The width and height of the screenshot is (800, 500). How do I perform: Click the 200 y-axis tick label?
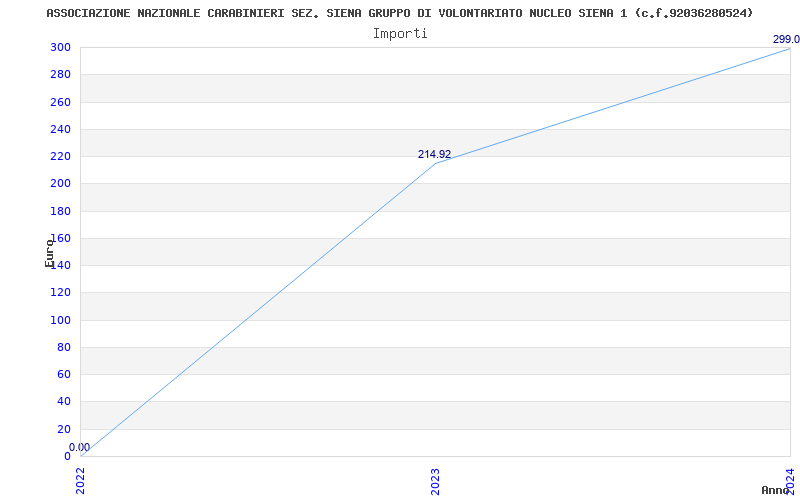pos(60,184)
